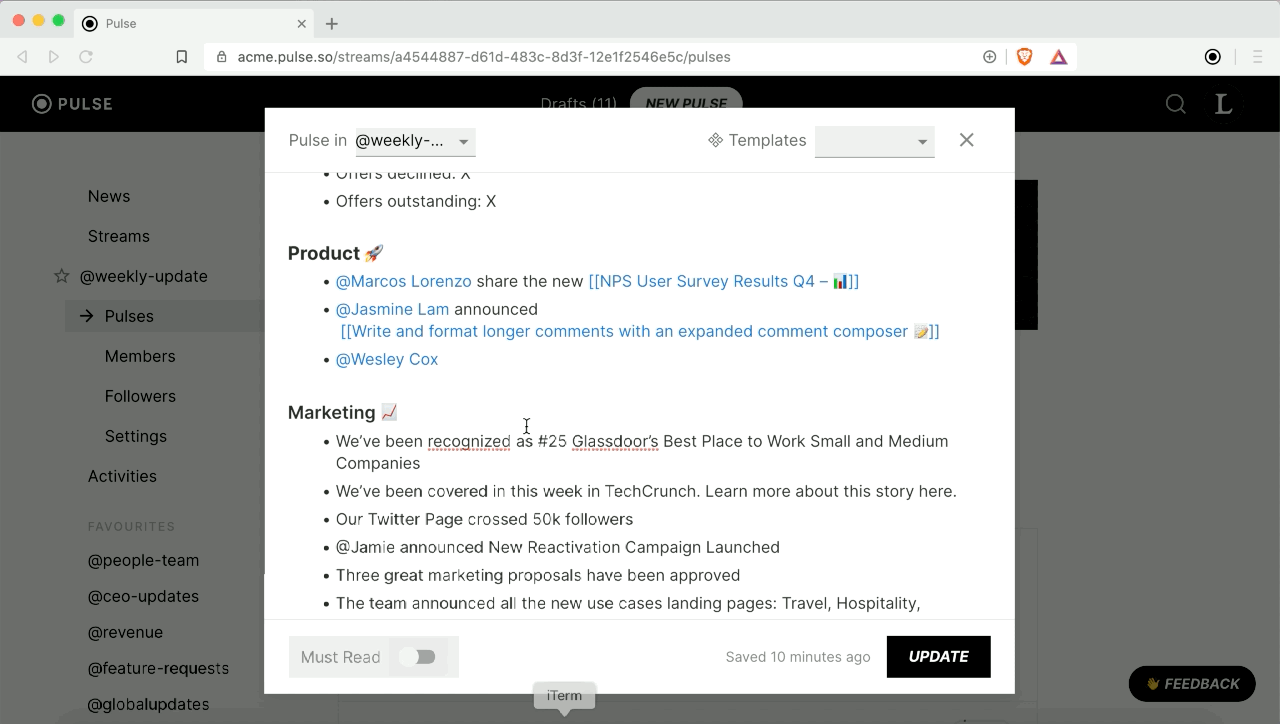Open the NPS User Survey Results link
The image size is (1280, 724).
[723, 281]
